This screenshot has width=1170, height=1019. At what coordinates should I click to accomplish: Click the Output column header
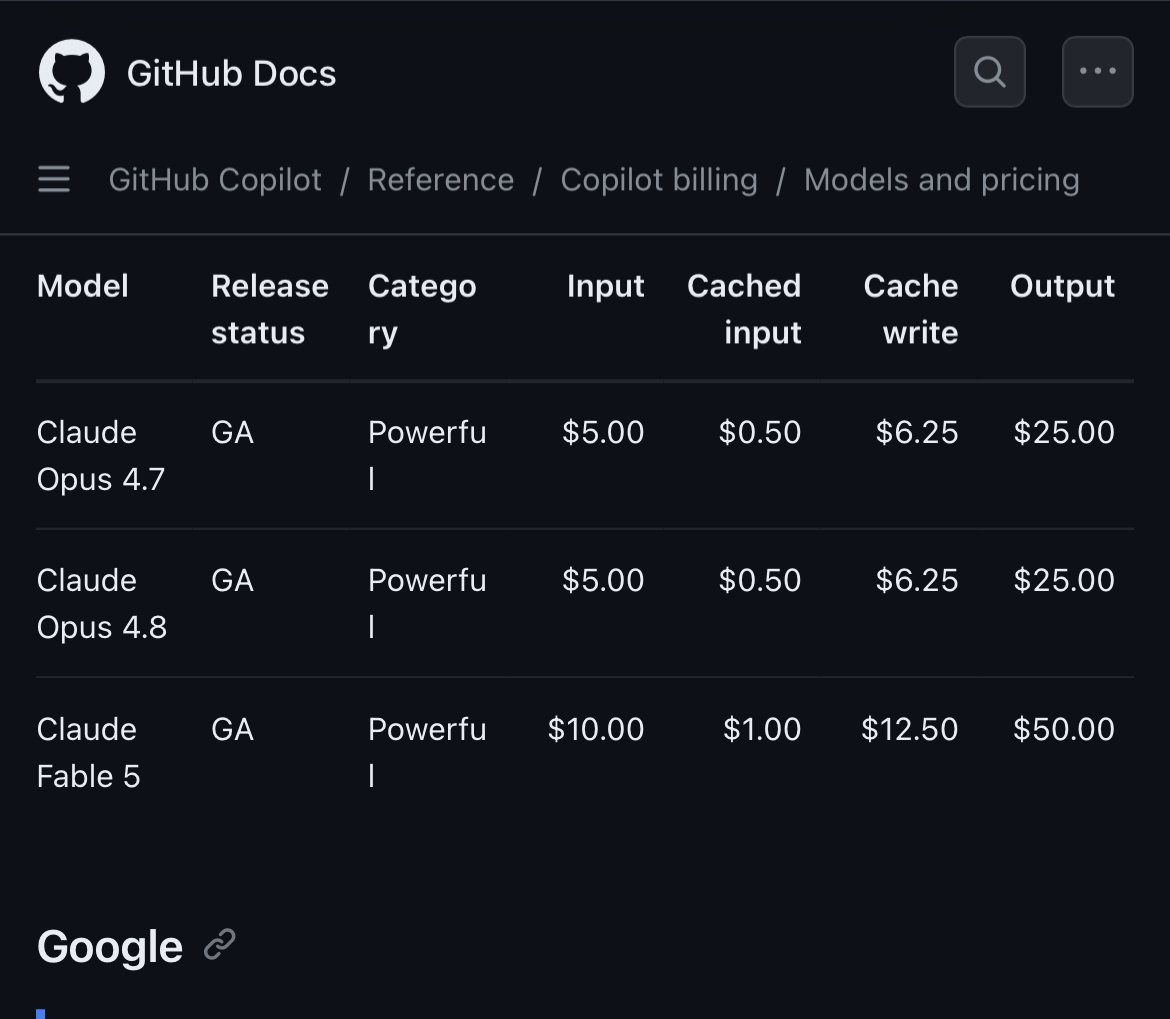[1063, 286]
